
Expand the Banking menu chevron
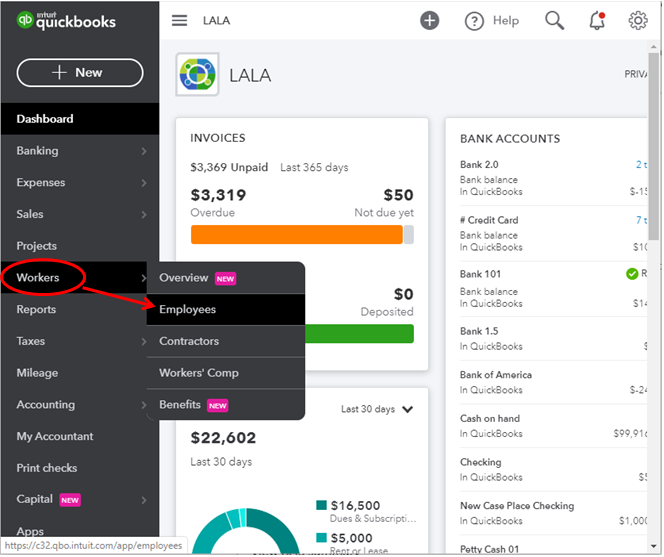tap(144, 151)
